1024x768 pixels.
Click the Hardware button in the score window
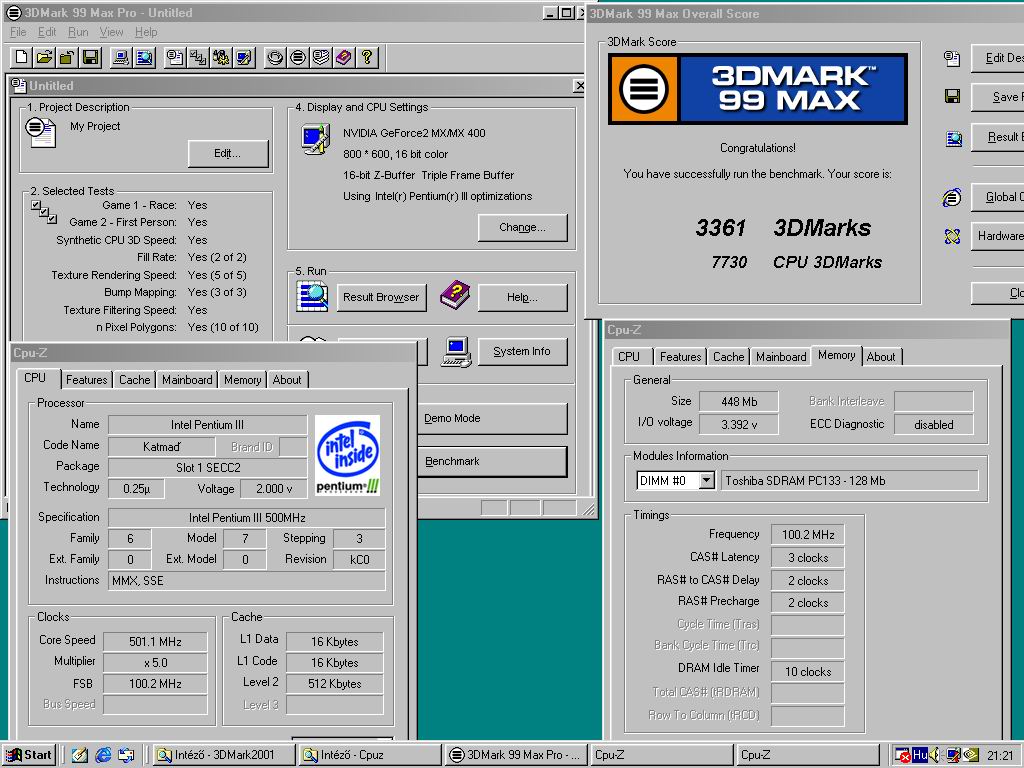pyautogui.click(x=998, y=236)
